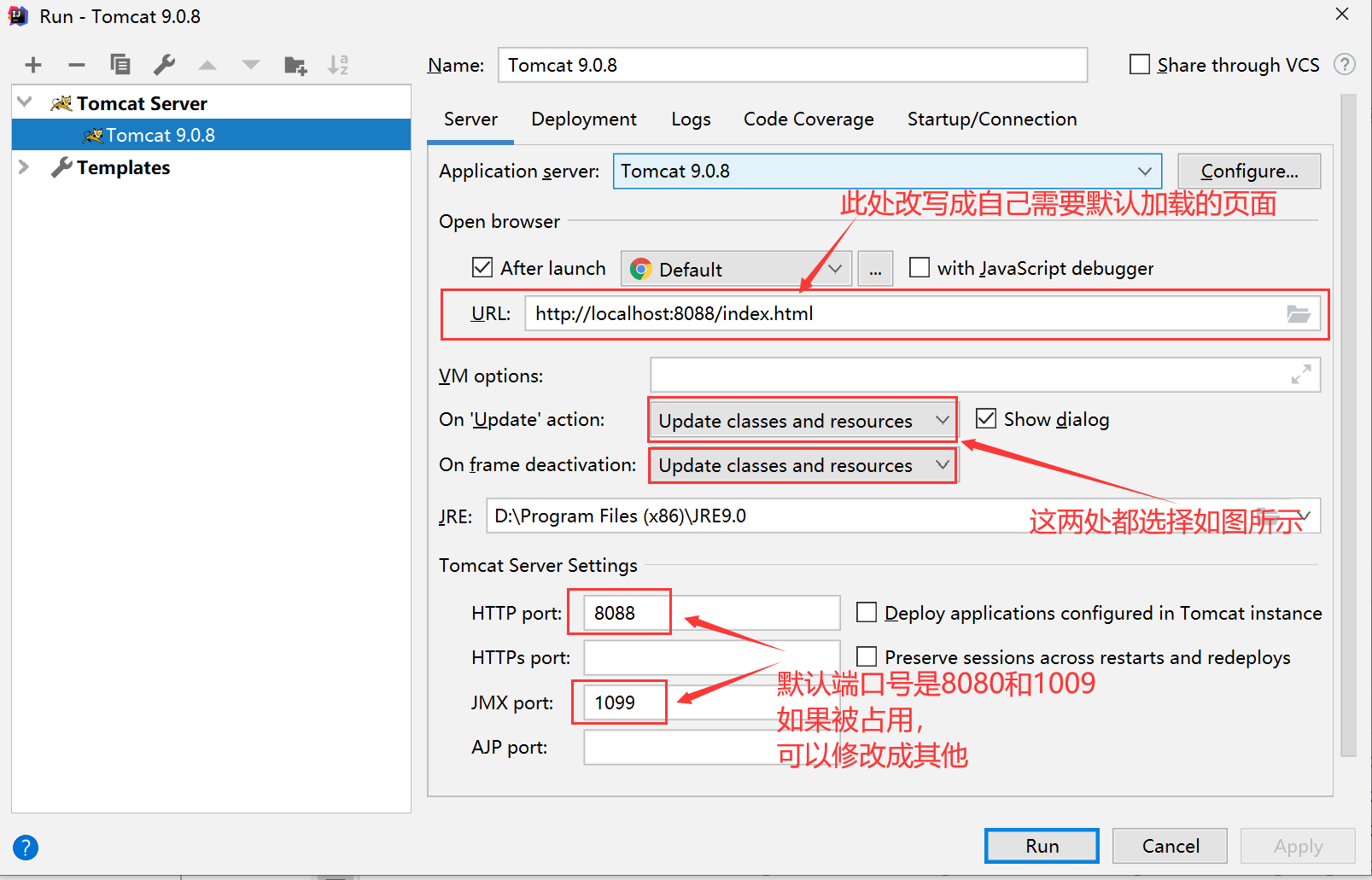Uncheck the After launch checkbox
The height and width of the screenshot is (880, 1372).
point(482,268)
